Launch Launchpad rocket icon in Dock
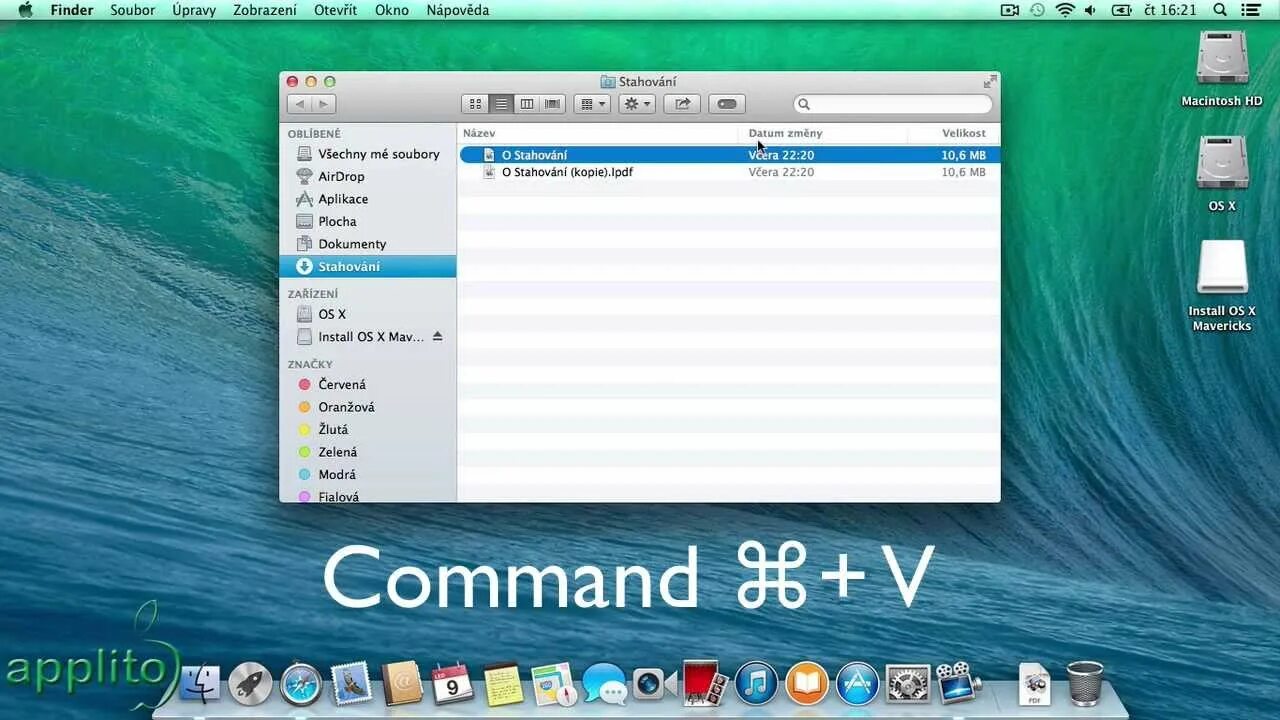1280x720 pixels. (x=251, y=685)
